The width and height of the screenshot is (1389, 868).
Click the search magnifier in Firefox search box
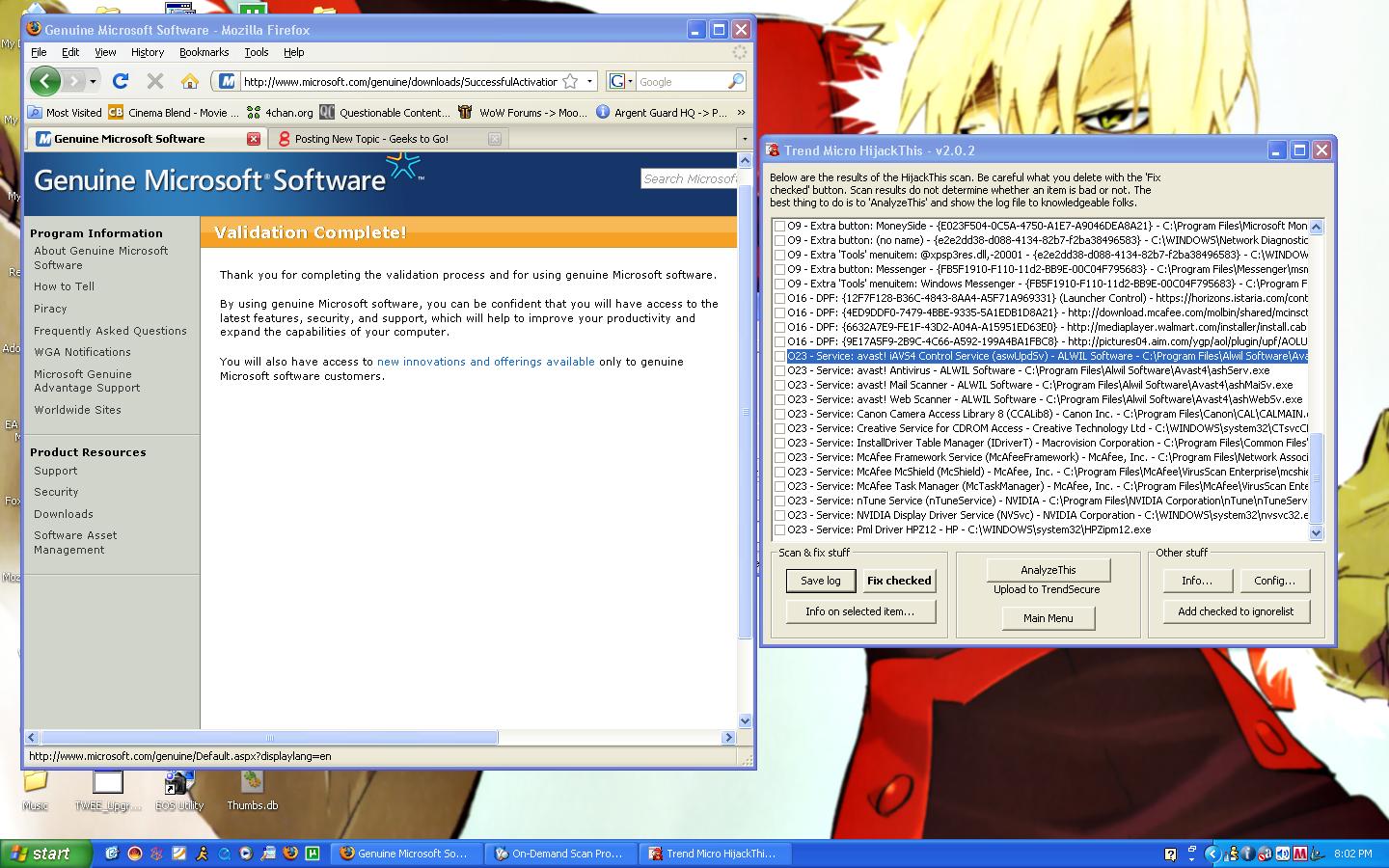pos(736,81)
